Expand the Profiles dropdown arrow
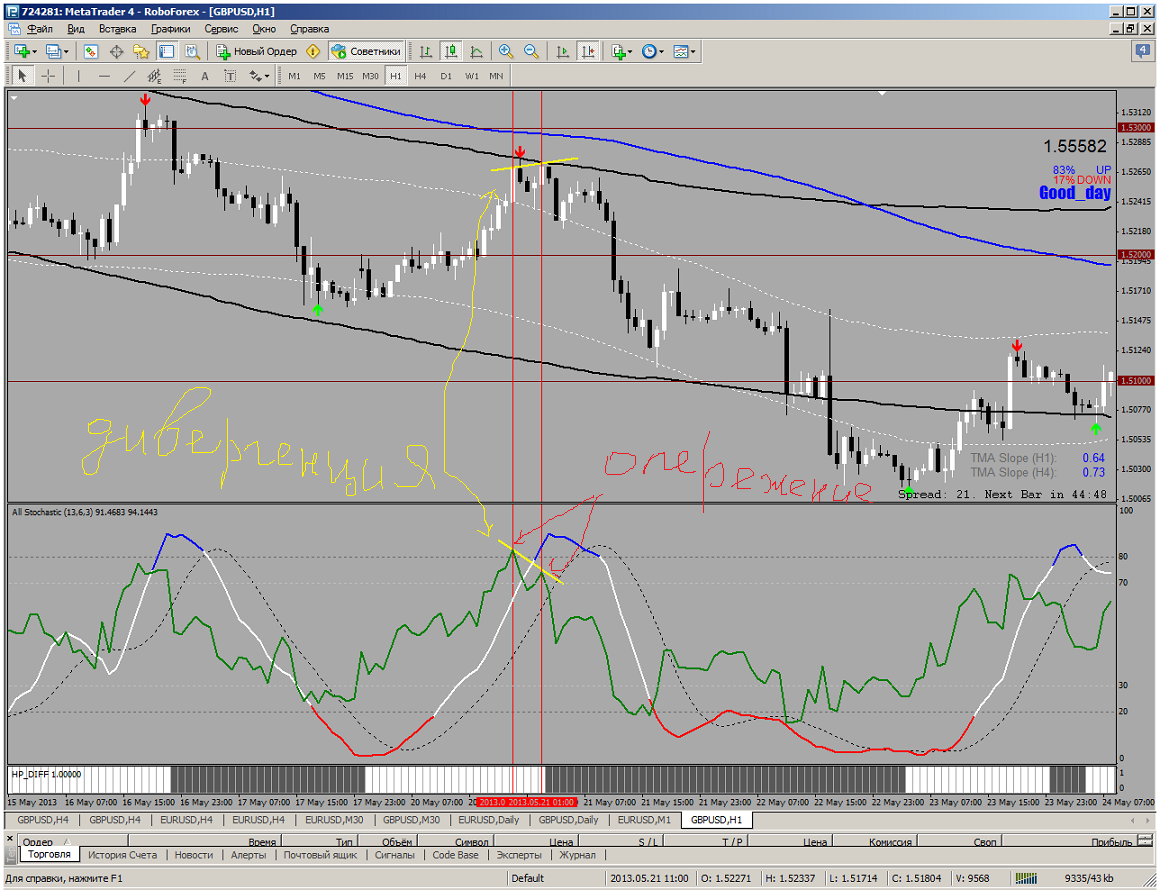This screenshot has height=890, width=1160. coord(66,51)
